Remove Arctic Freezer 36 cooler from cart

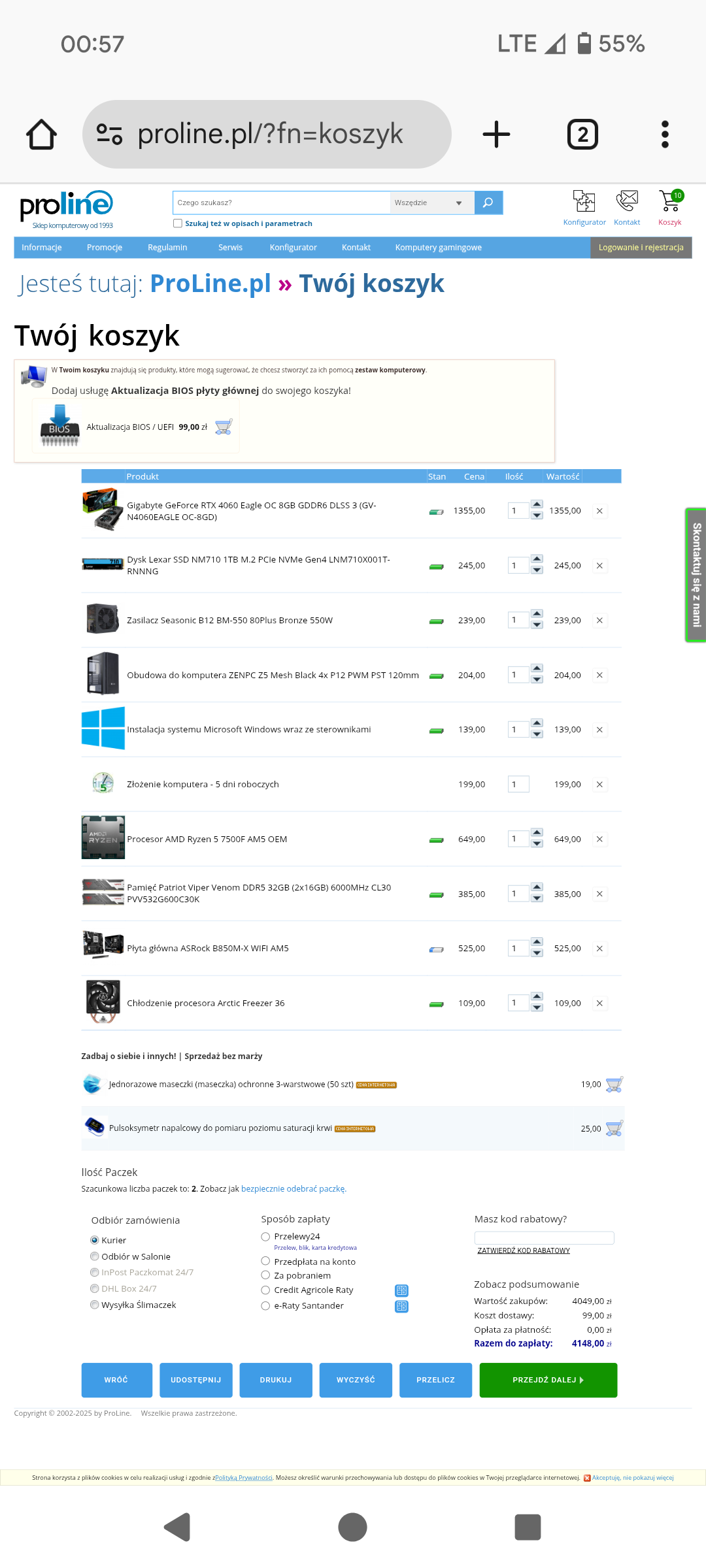coord(599,1003)
